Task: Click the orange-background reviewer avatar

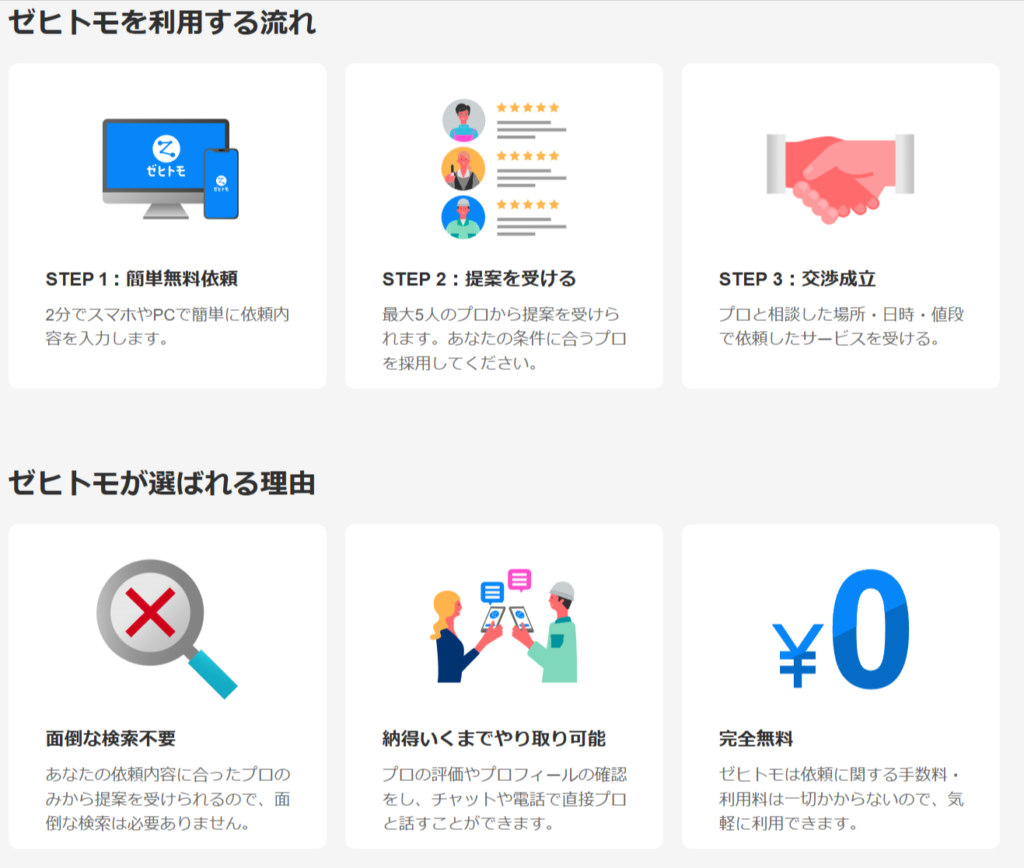Action: tap(463, 169)
